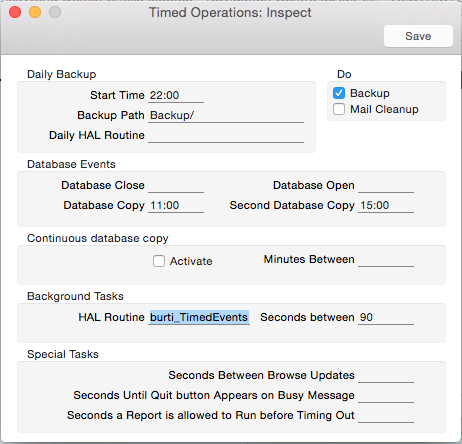This screenshot has height=444, width=462.
Task: Click the Database Open time field
Action: point(386,185)
